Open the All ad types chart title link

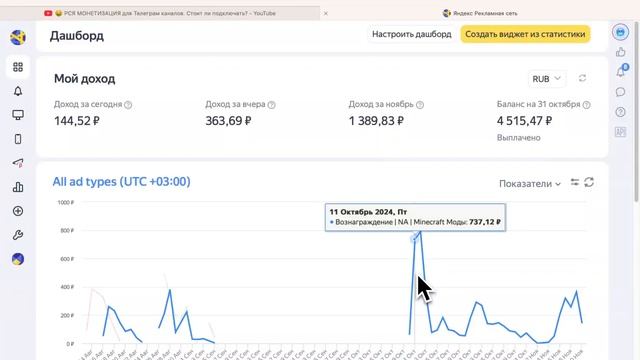(122, 182)
